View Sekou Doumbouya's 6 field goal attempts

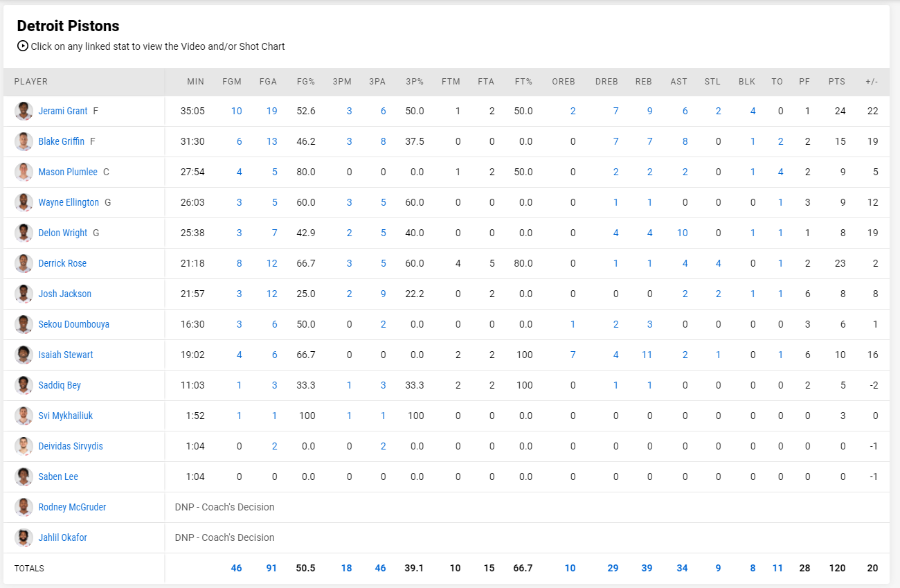(274, 324)
